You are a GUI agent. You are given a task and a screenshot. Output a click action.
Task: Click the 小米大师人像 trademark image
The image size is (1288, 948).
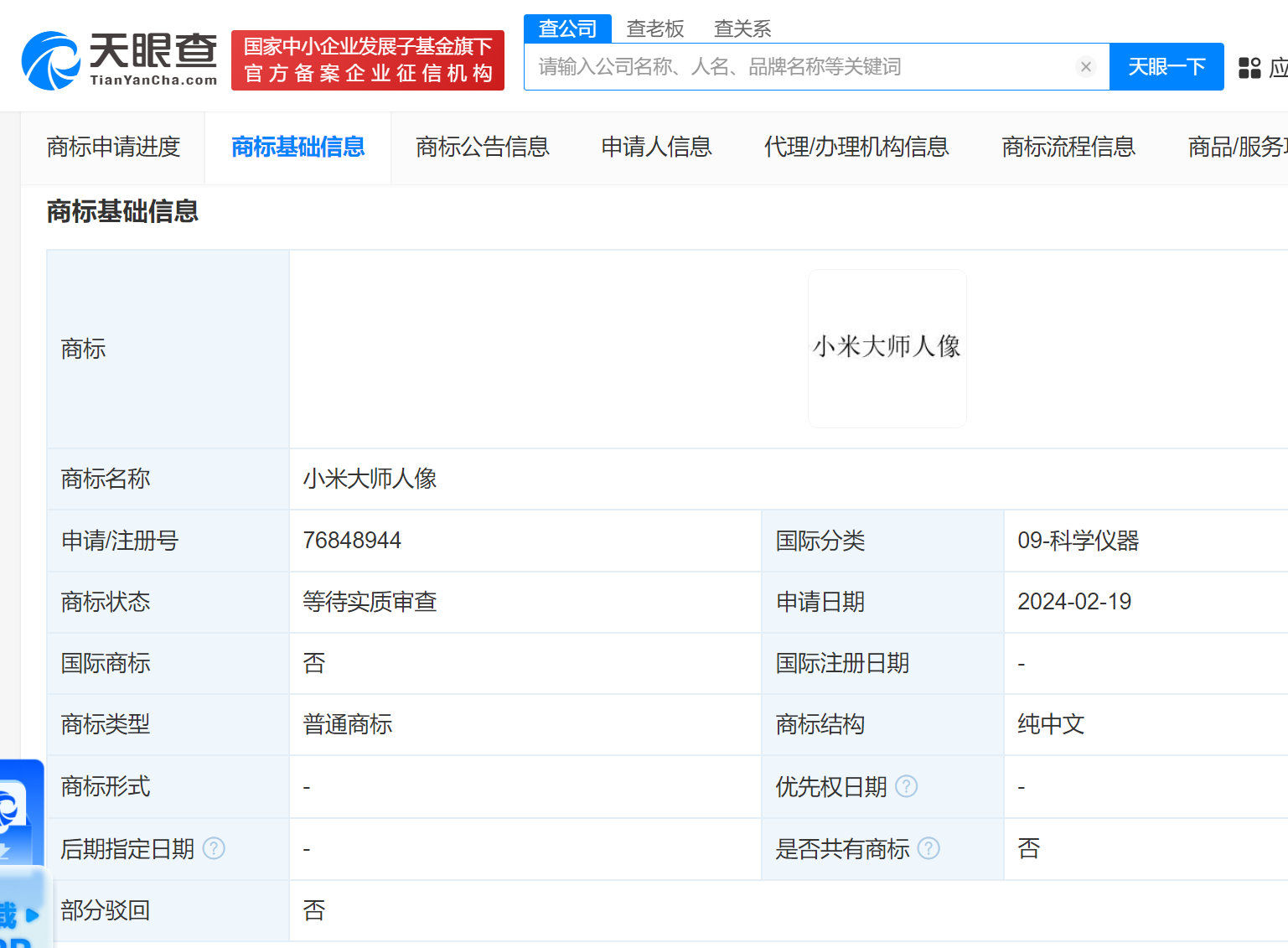[x=887, y=349]
